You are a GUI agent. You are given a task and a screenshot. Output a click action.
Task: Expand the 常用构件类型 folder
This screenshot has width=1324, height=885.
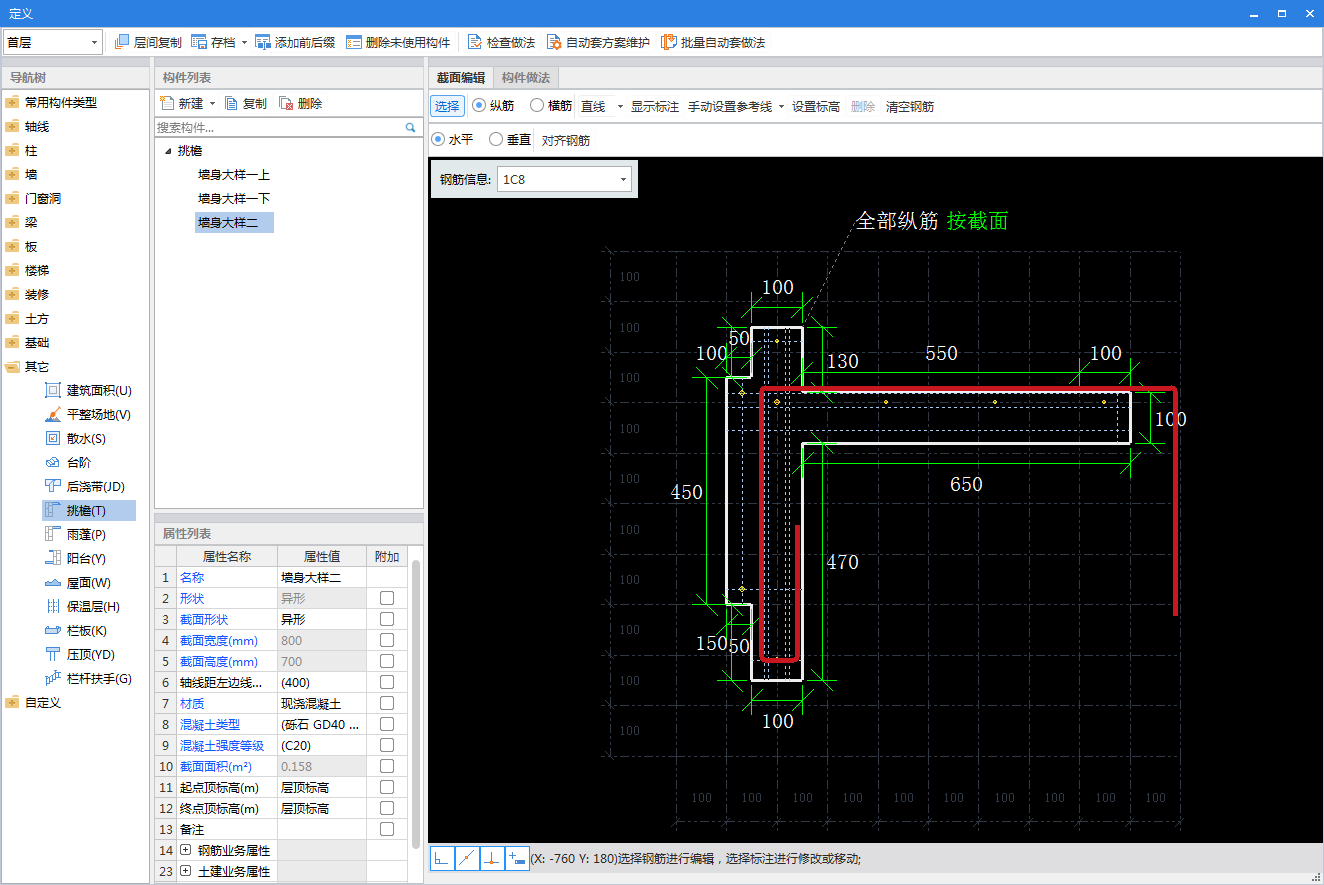(x=12, y=102)
